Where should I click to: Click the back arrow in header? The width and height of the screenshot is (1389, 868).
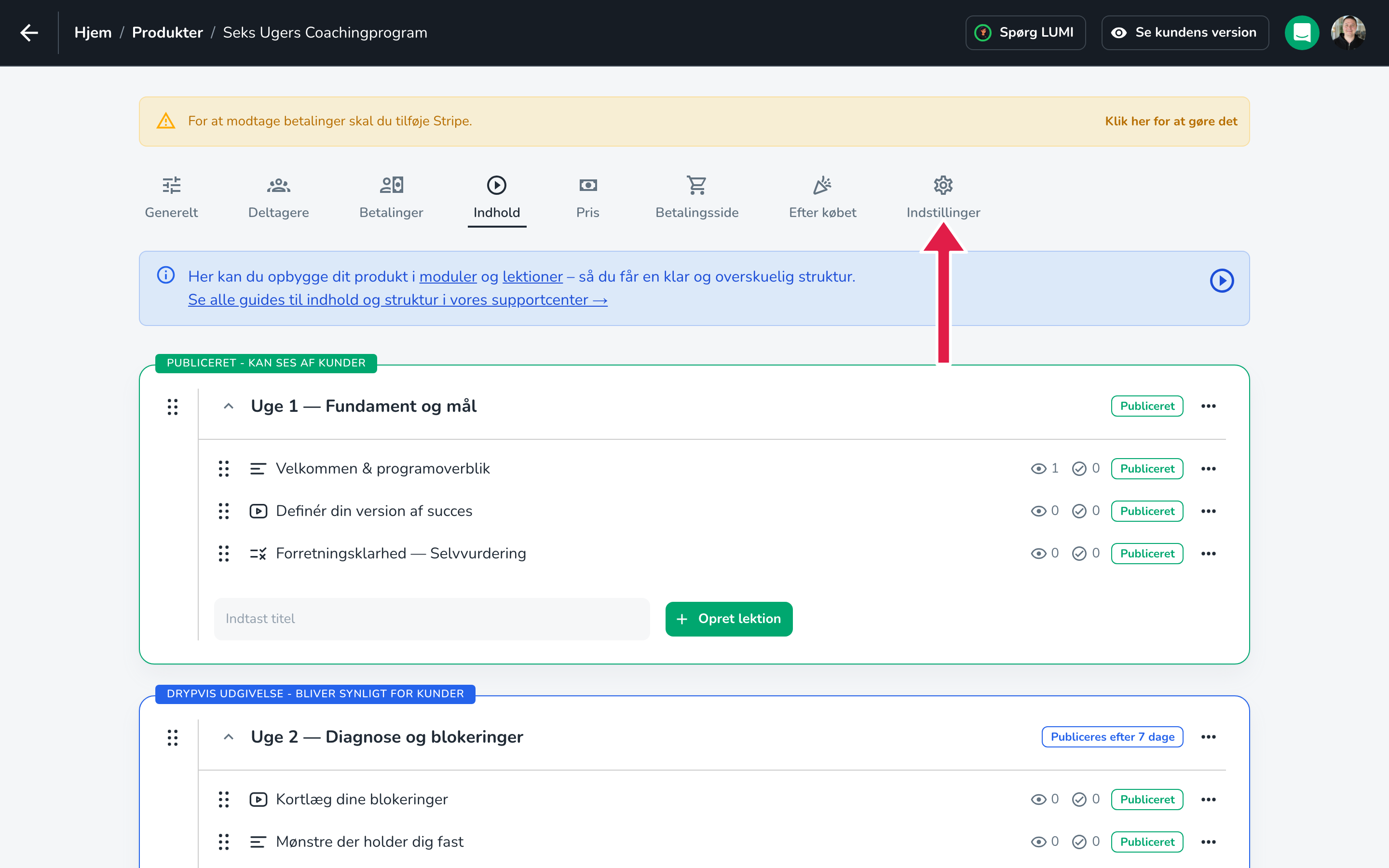point(29,33)
